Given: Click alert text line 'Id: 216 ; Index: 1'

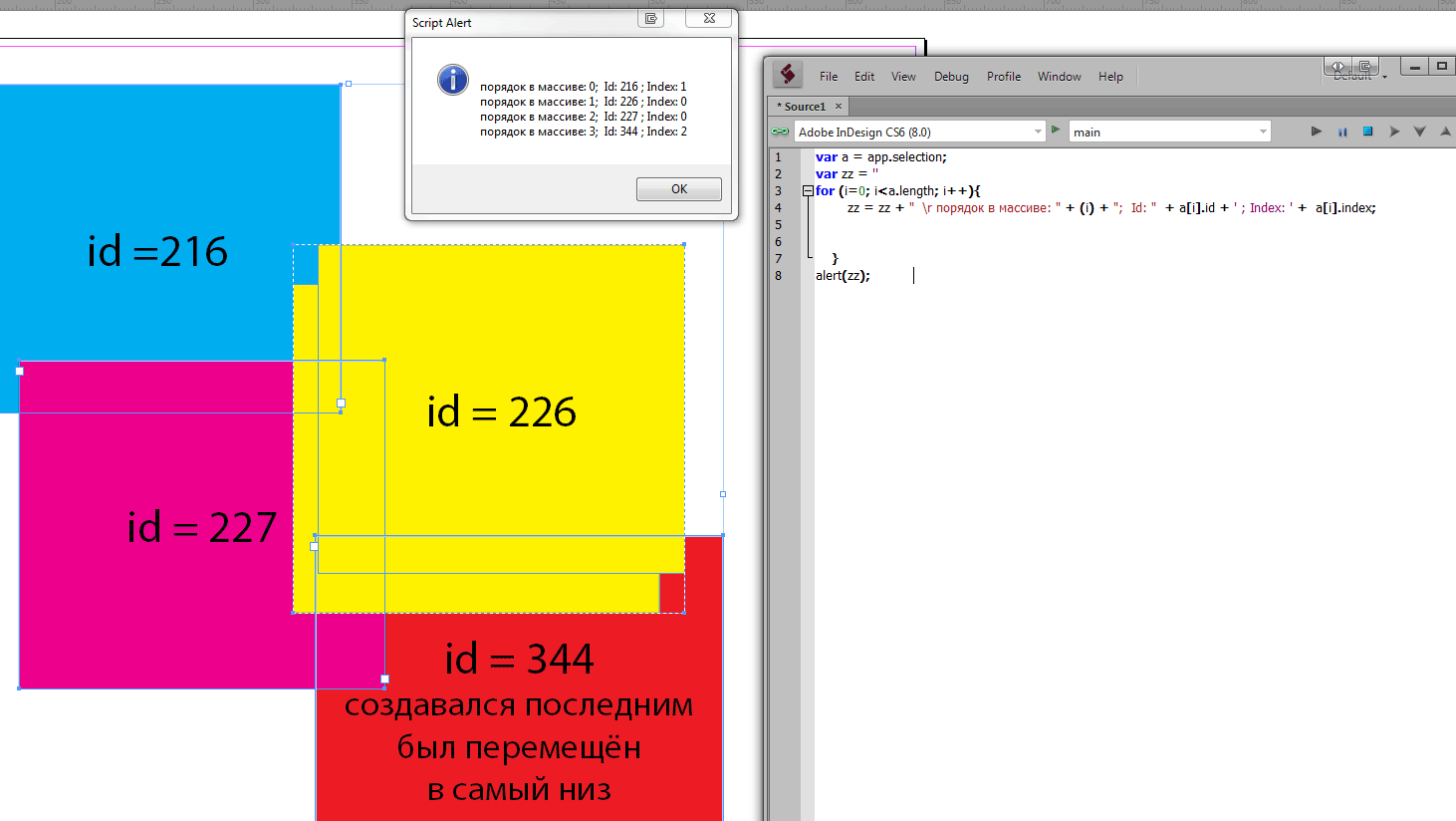Looking at the screenshot, I should tap(584, 87).
